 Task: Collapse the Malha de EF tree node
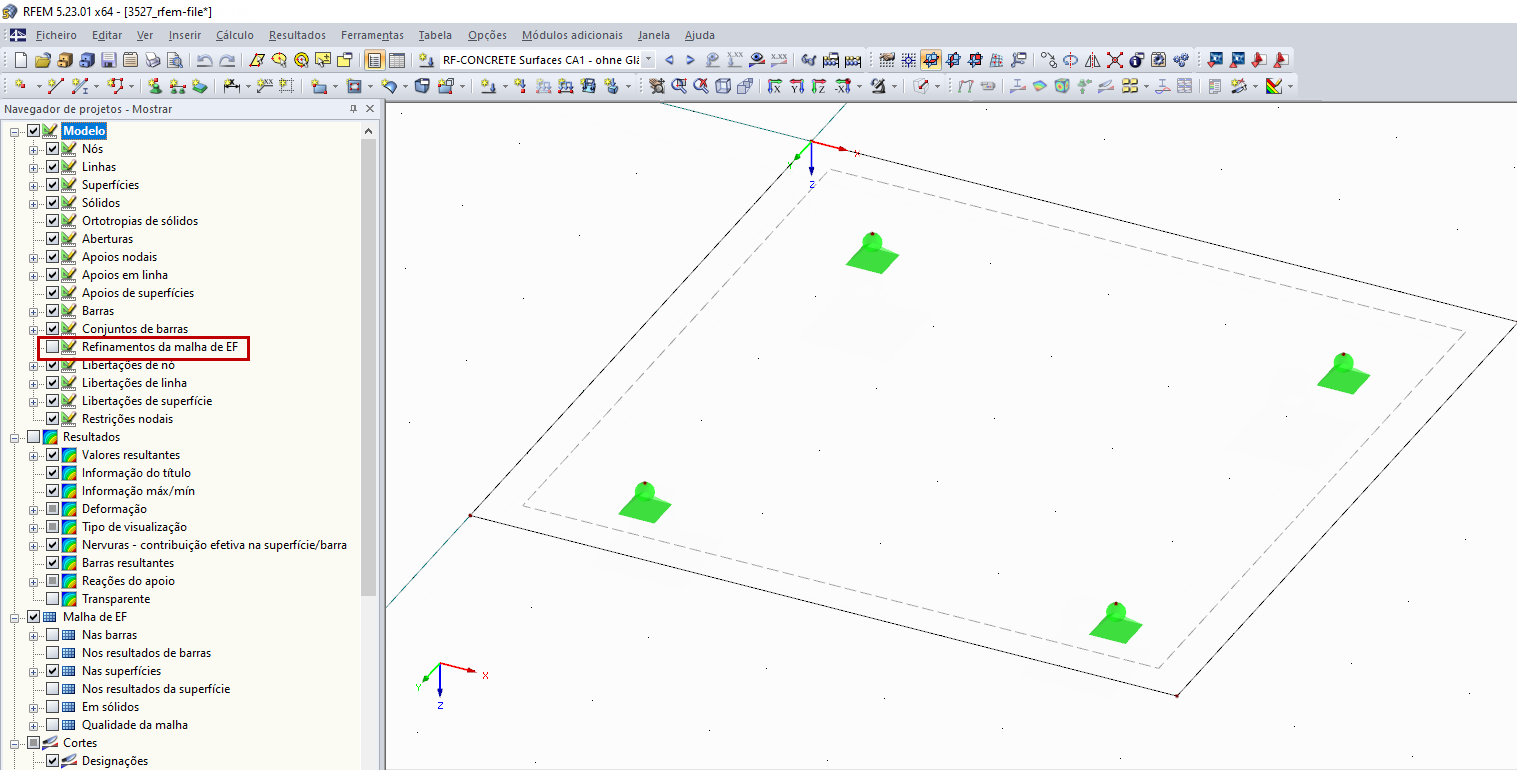click(15, 617)
